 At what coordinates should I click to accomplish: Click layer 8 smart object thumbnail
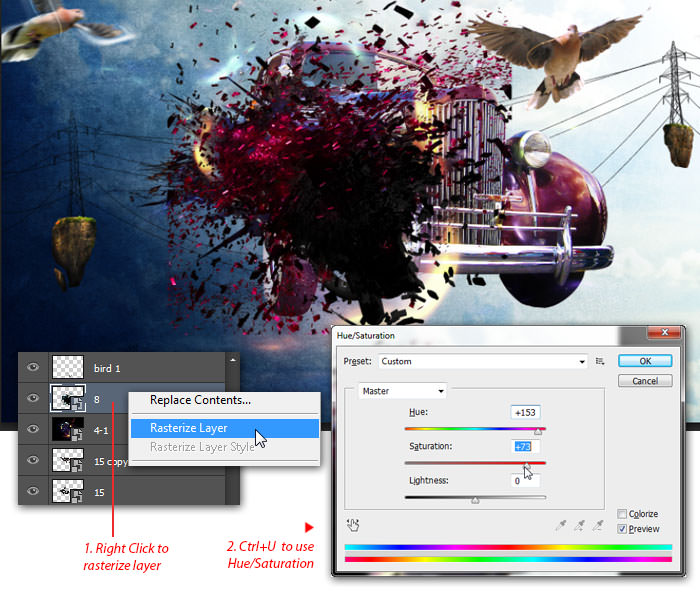click(68, 398)
